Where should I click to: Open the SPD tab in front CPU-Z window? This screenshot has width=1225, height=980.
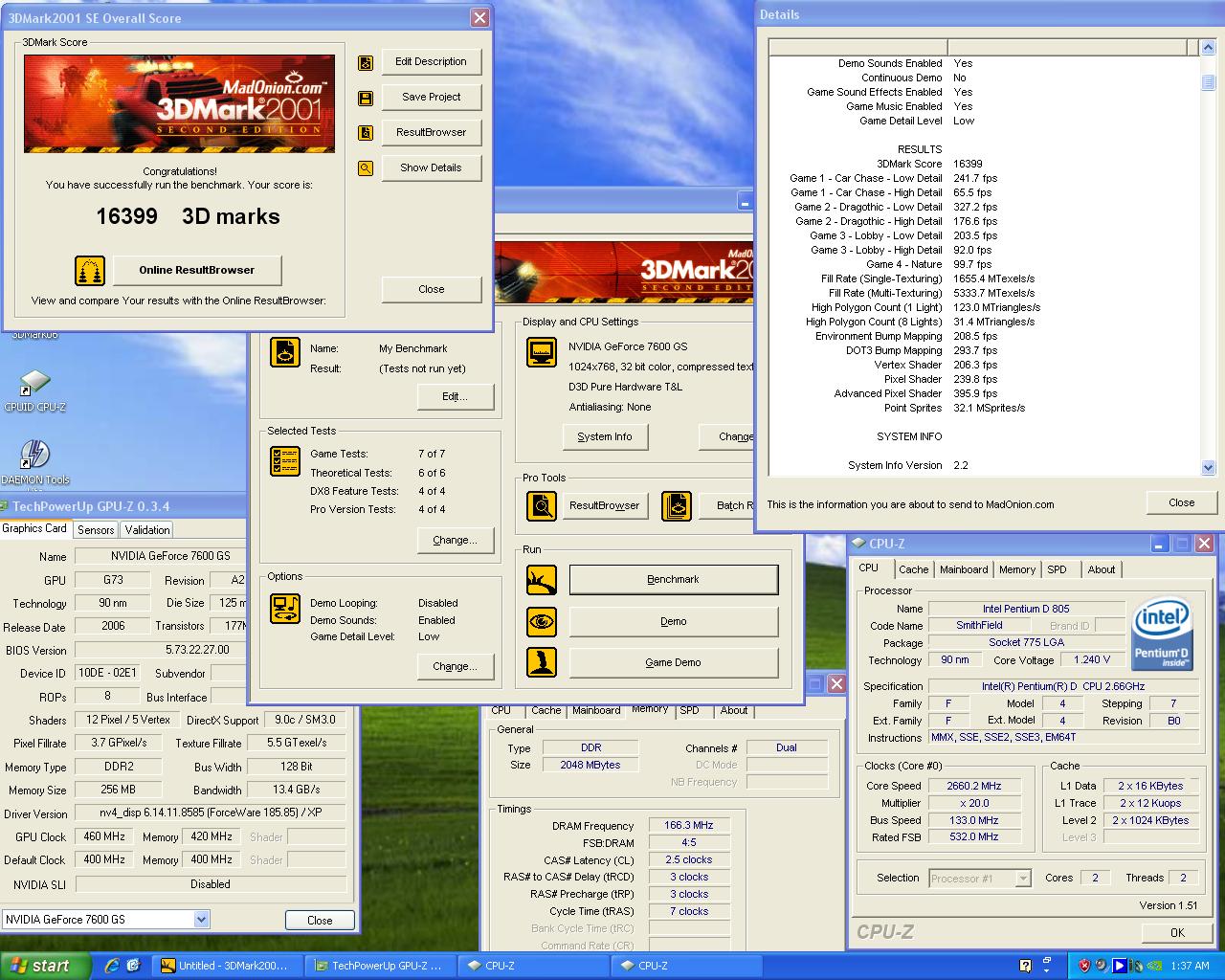tap(1057, 569)
